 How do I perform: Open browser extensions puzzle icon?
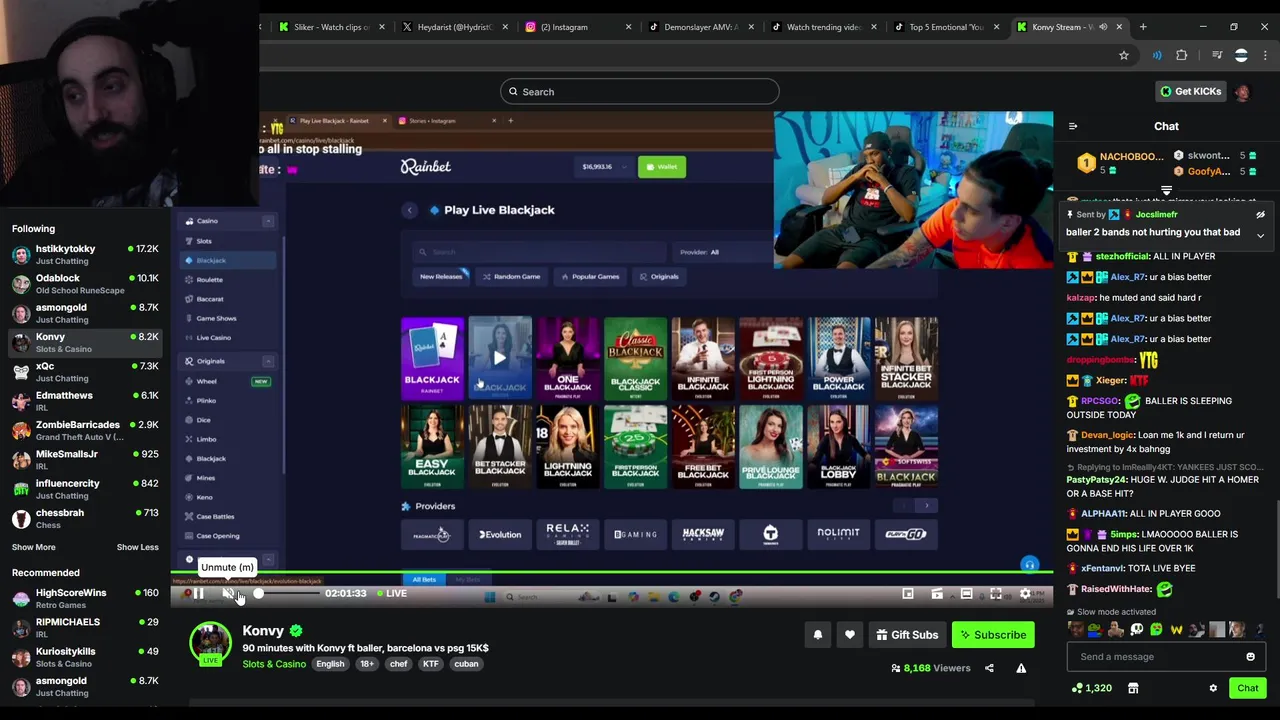[x=1182, y=55]
